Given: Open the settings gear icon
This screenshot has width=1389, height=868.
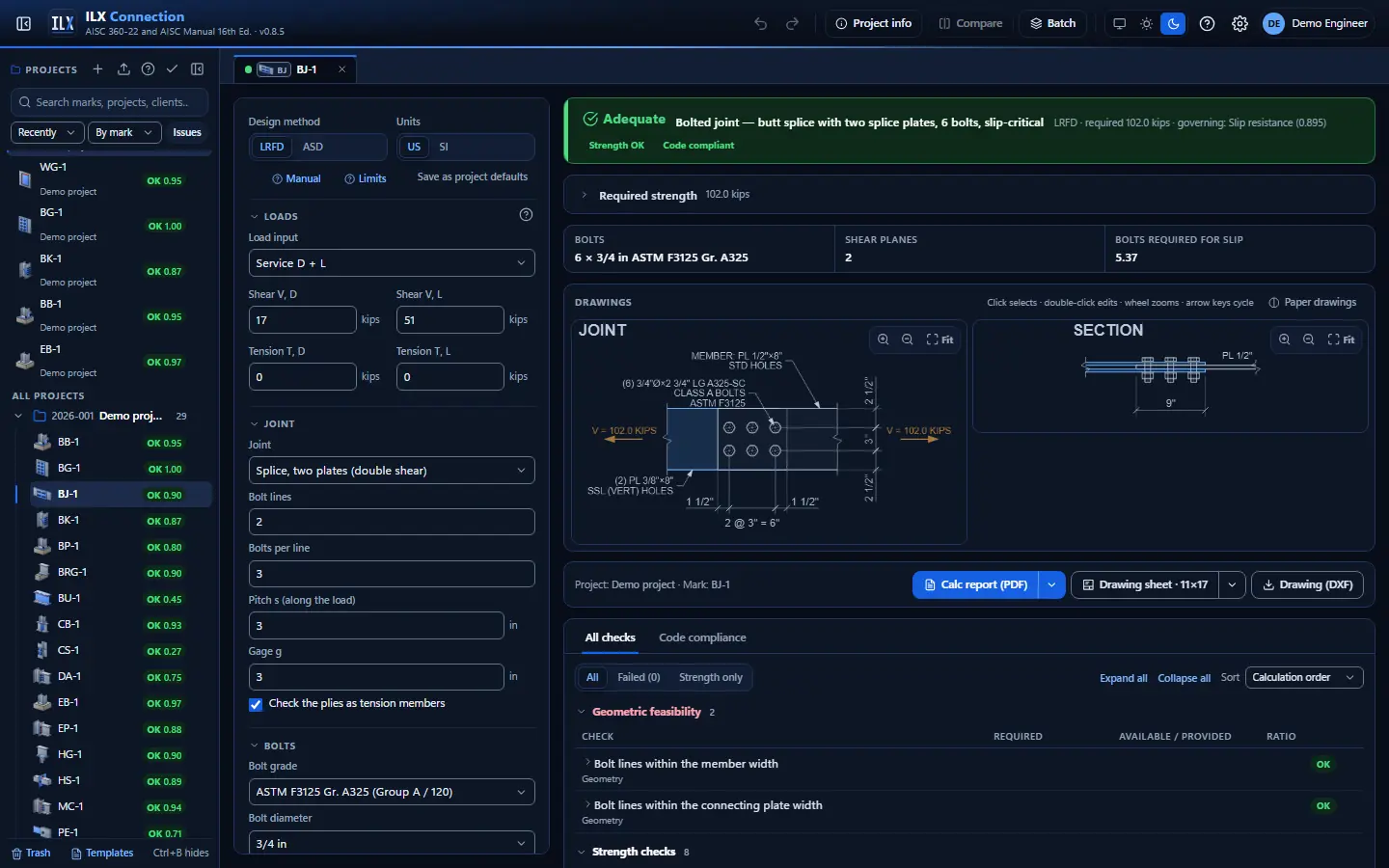Looking at the screenshot, I should 1239,23.
